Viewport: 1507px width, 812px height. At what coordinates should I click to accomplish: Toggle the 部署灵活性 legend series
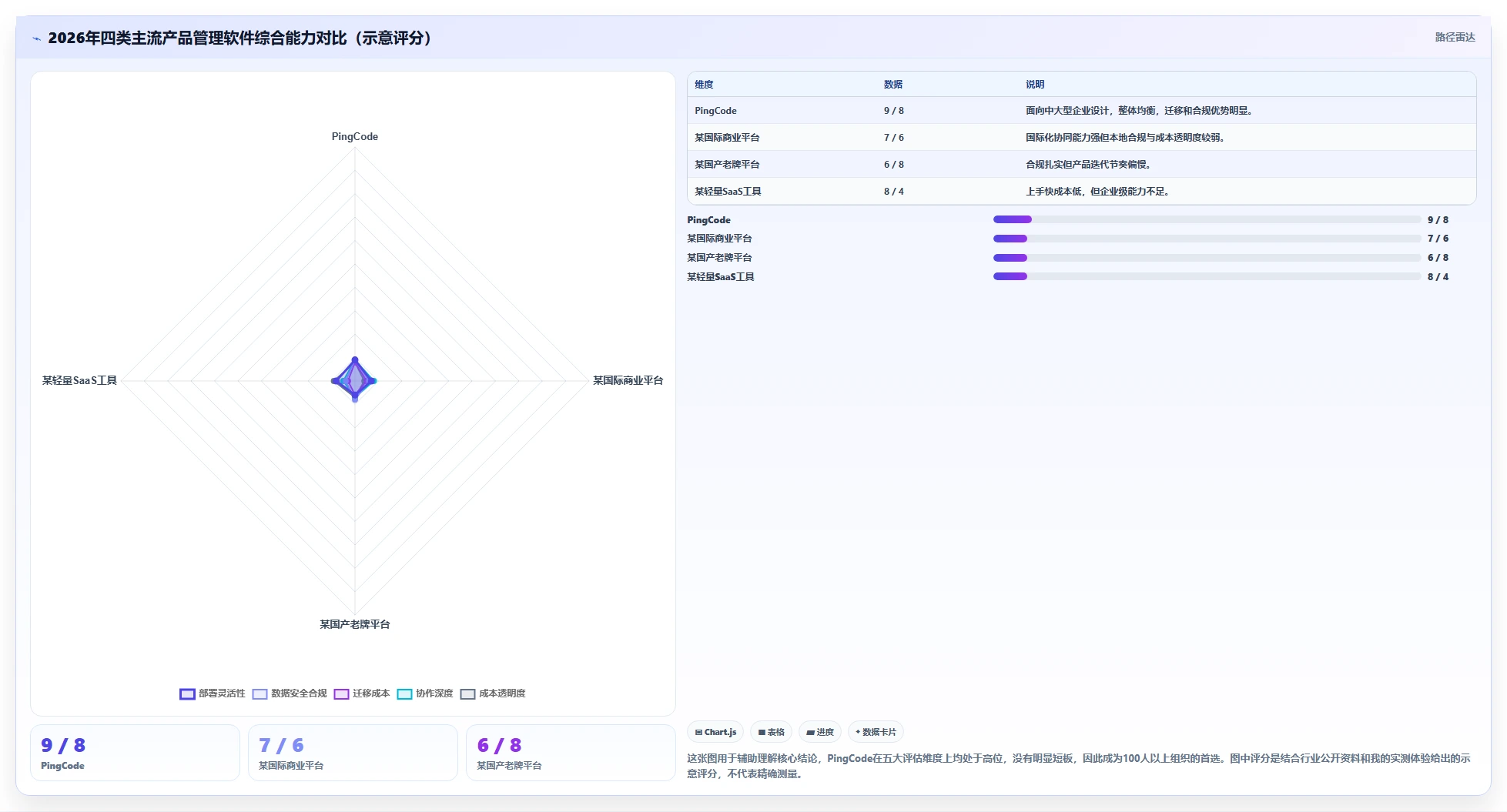pos(213,693)
